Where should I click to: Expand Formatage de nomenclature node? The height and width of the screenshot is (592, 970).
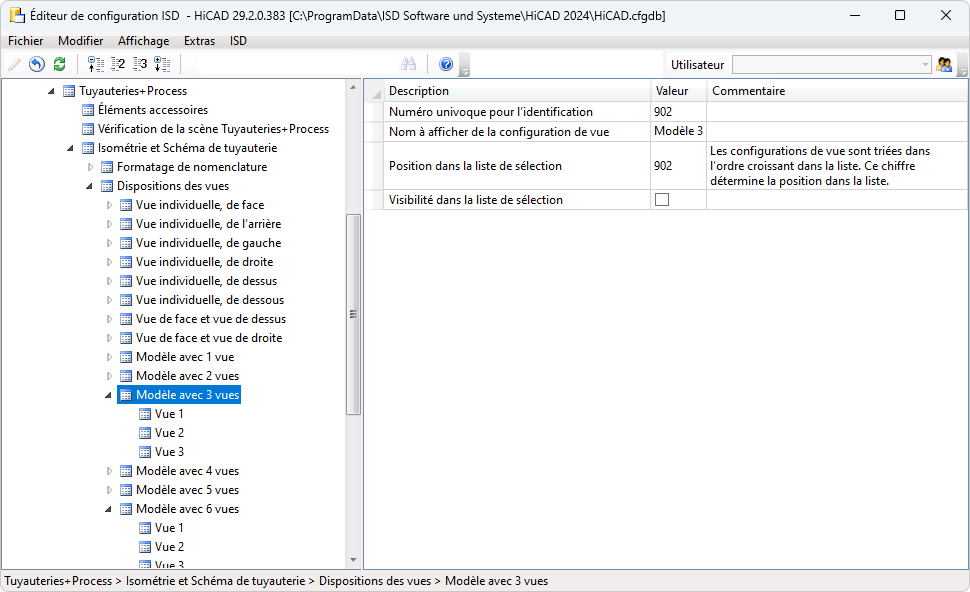(x=90, y=167)
